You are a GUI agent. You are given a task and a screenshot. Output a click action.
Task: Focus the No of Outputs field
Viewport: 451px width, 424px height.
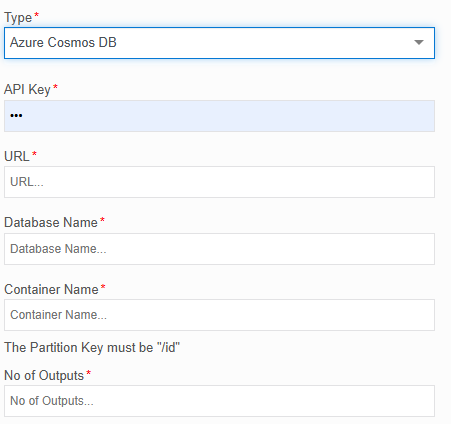[219, 401]
